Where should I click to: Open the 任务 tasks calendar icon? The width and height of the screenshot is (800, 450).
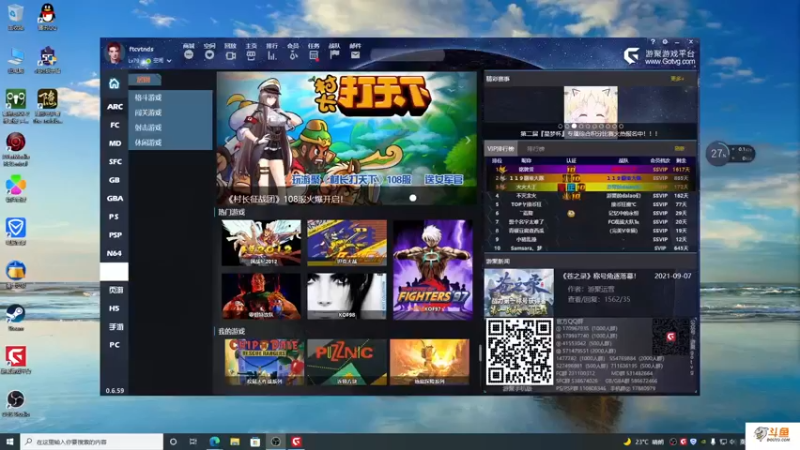click(x=314, y=55)
